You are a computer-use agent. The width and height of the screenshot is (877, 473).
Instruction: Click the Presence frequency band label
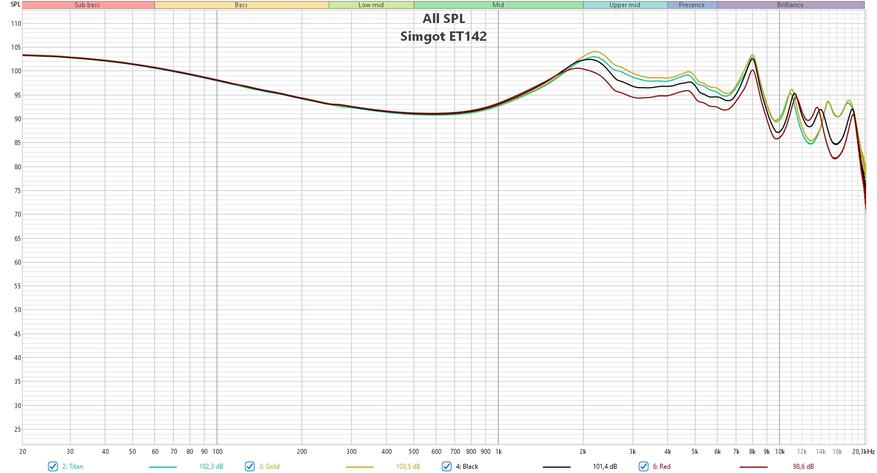point(692,5)
